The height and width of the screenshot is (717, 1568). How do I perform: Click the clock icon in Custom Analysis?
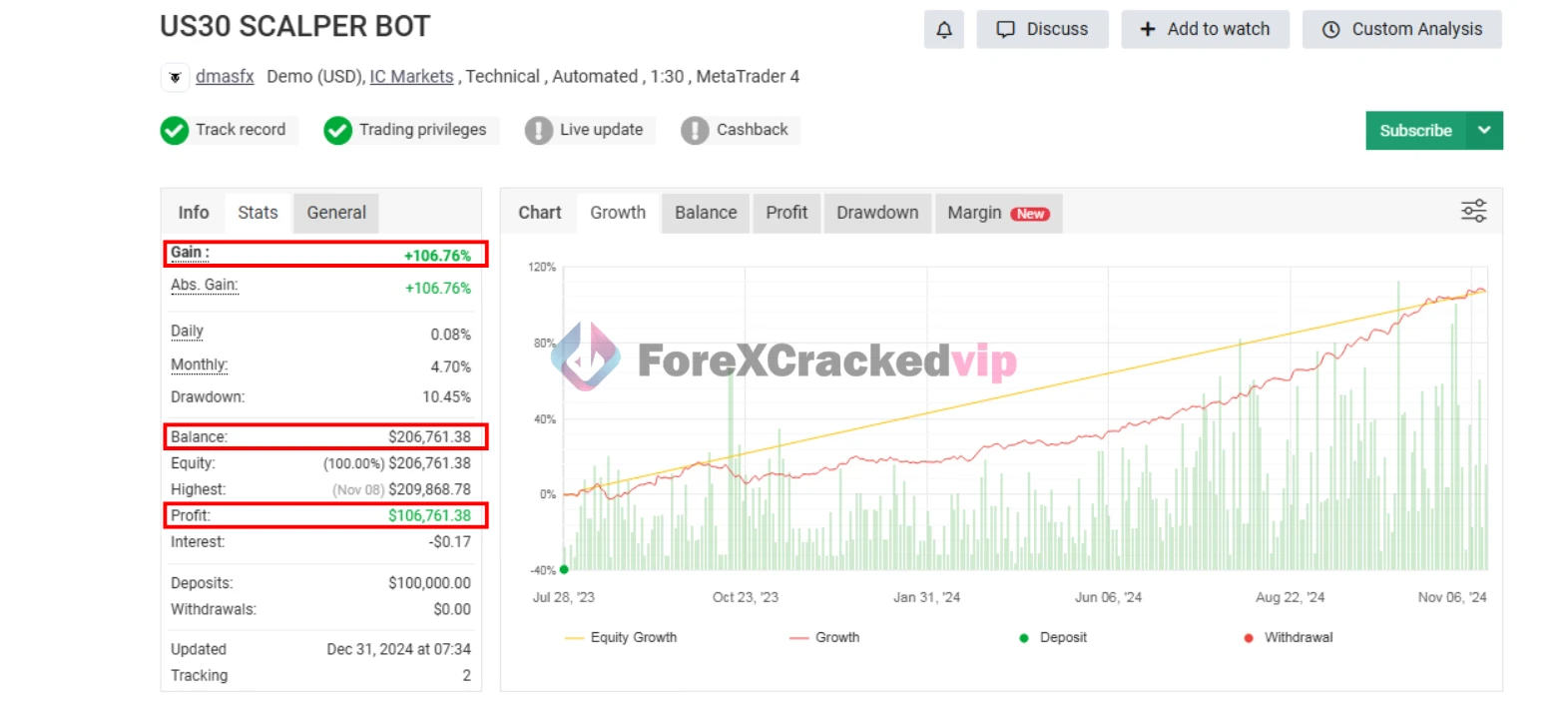click(x=1330, y=30)
